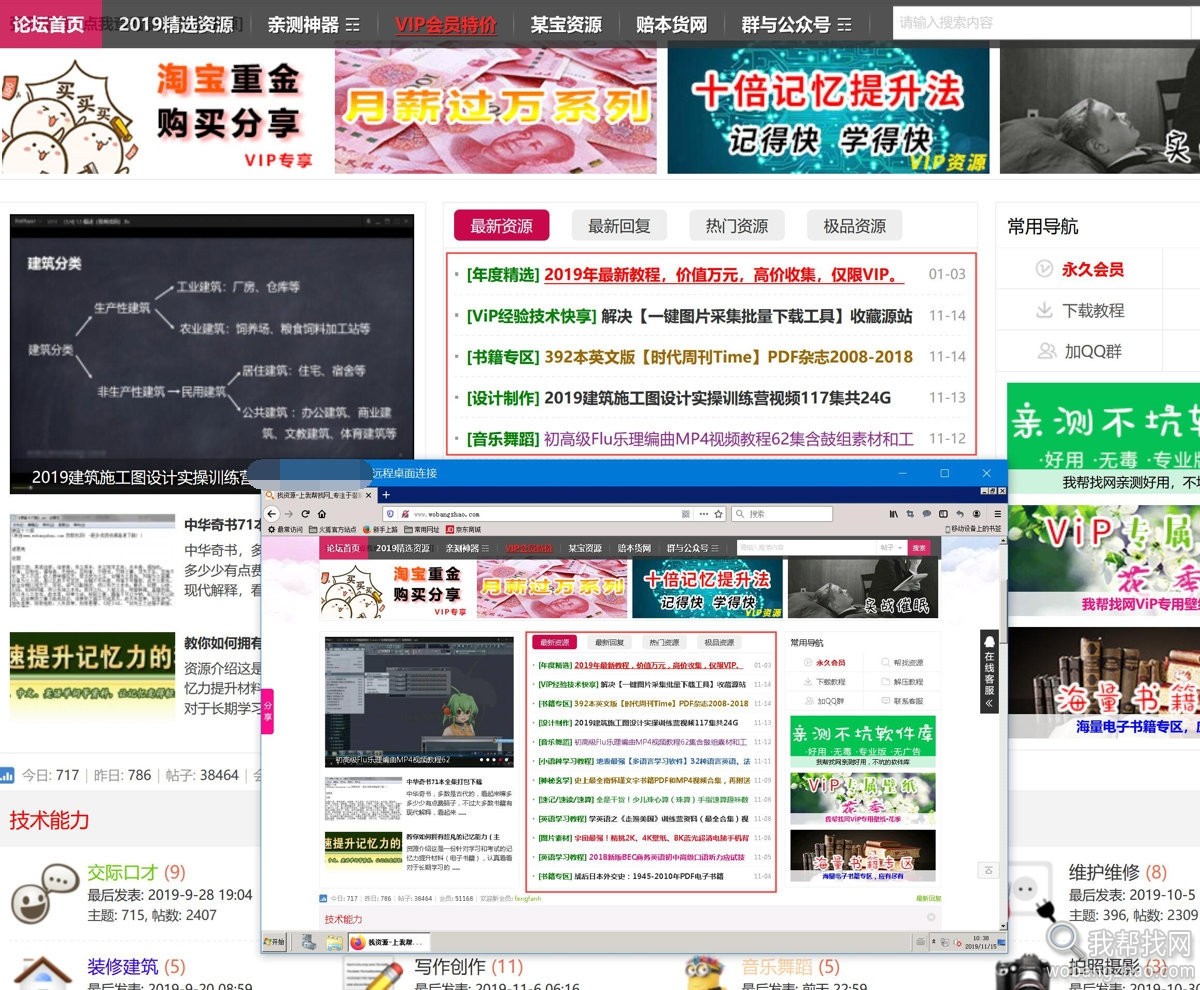The width and height of the screenshot is (1200, 990).
Task: Click tracking protection shield icon in remote Firefox
Action: pos(390,514)
